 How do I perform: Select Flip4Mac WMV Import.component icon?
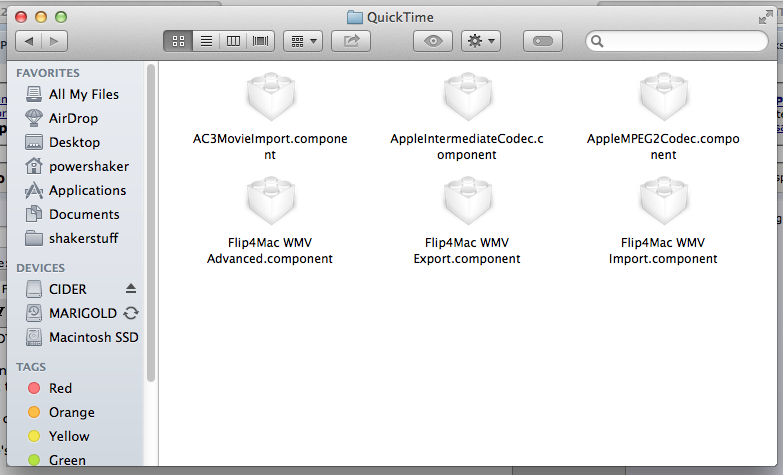(664, 201)
